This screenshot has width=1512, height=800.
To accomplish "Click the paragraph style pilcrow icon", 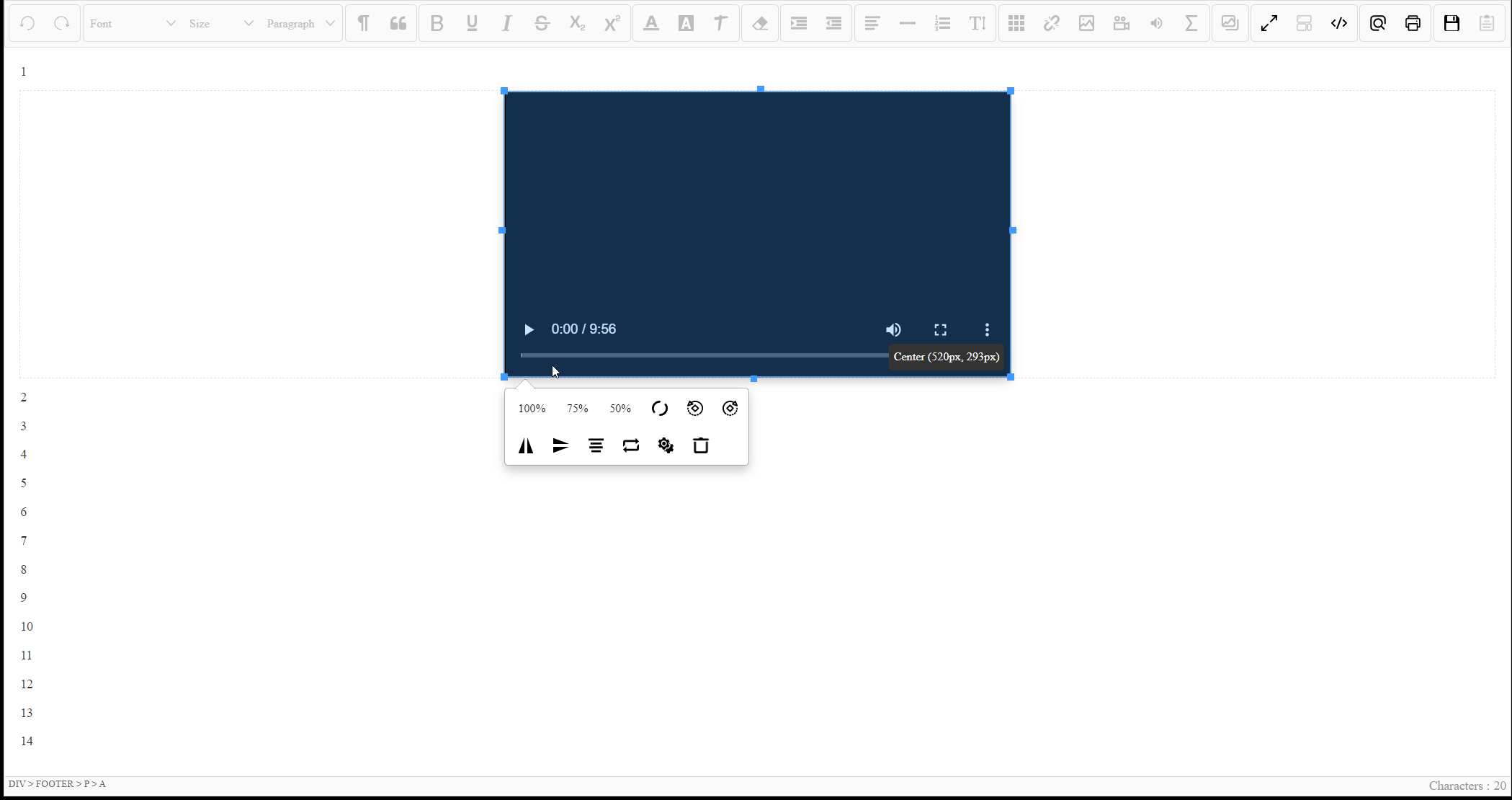I will coord(364,23).
